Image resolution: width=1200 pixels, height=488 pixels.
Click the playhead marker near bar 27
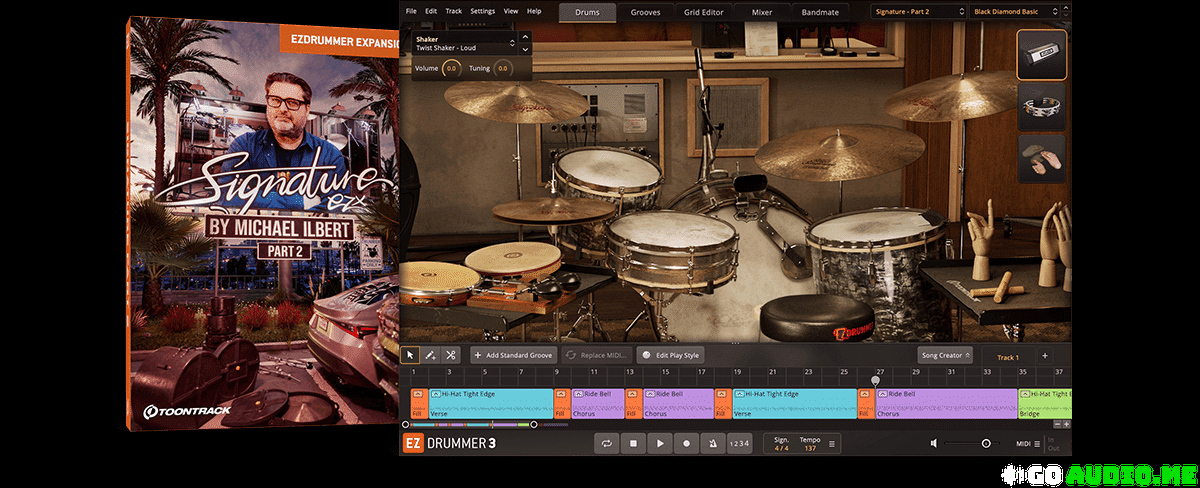(876, 380)
